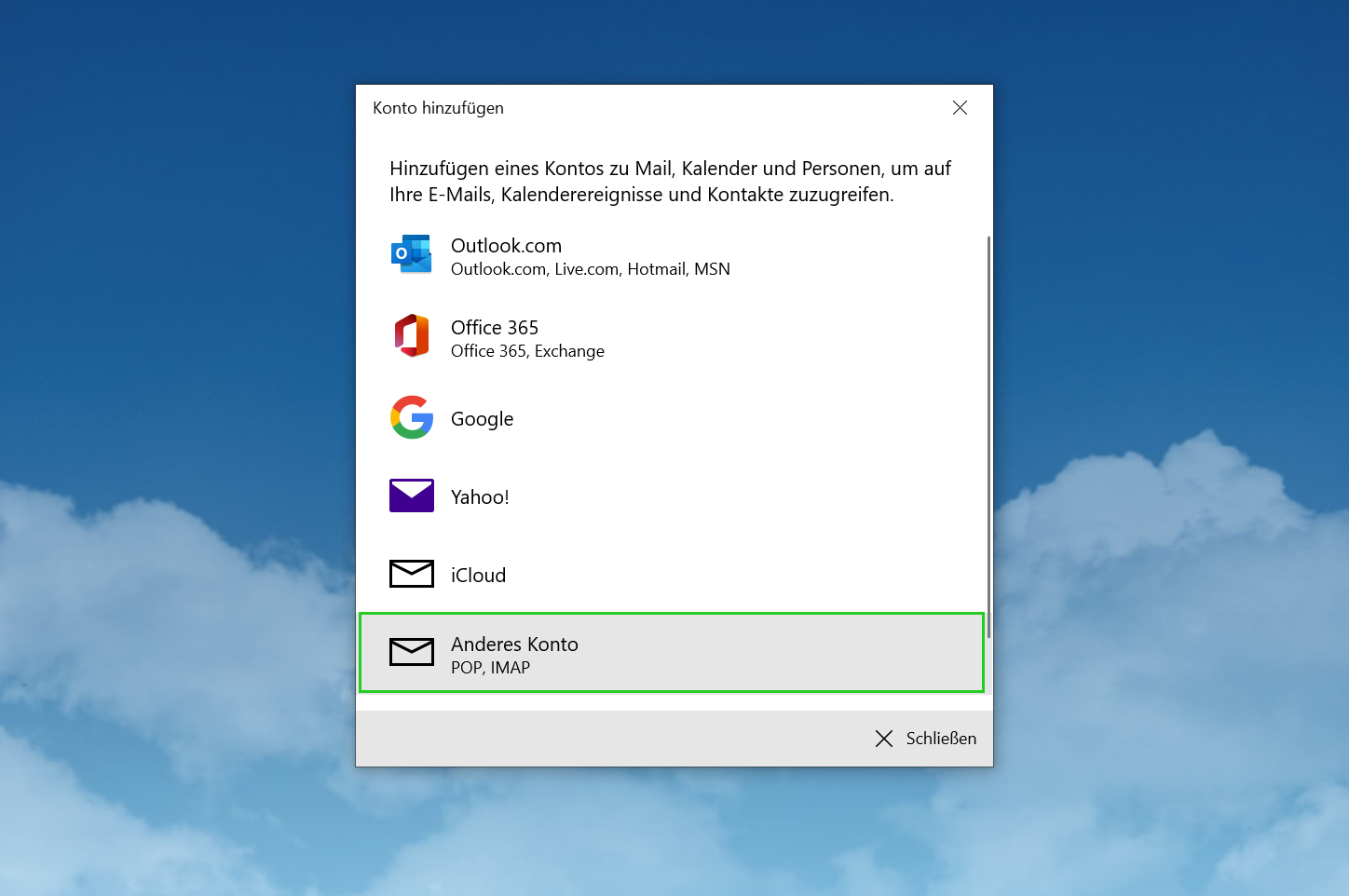
Task: Click the Schließen button
Action: click(x=926, y=739)
